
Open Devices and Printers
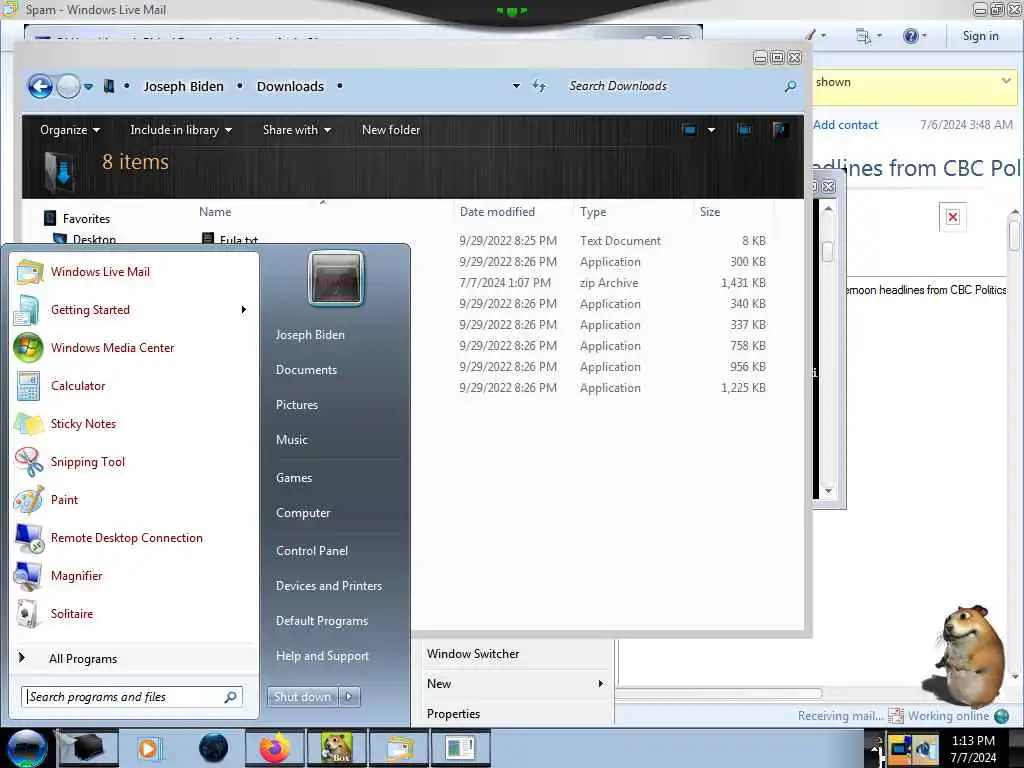328,586
